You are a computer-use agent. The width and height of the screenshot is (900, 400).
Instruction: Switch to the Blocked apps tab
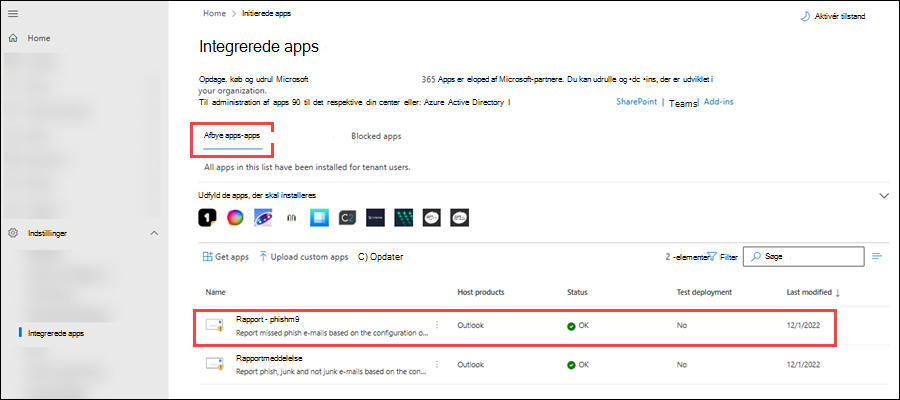coord(376,137)
